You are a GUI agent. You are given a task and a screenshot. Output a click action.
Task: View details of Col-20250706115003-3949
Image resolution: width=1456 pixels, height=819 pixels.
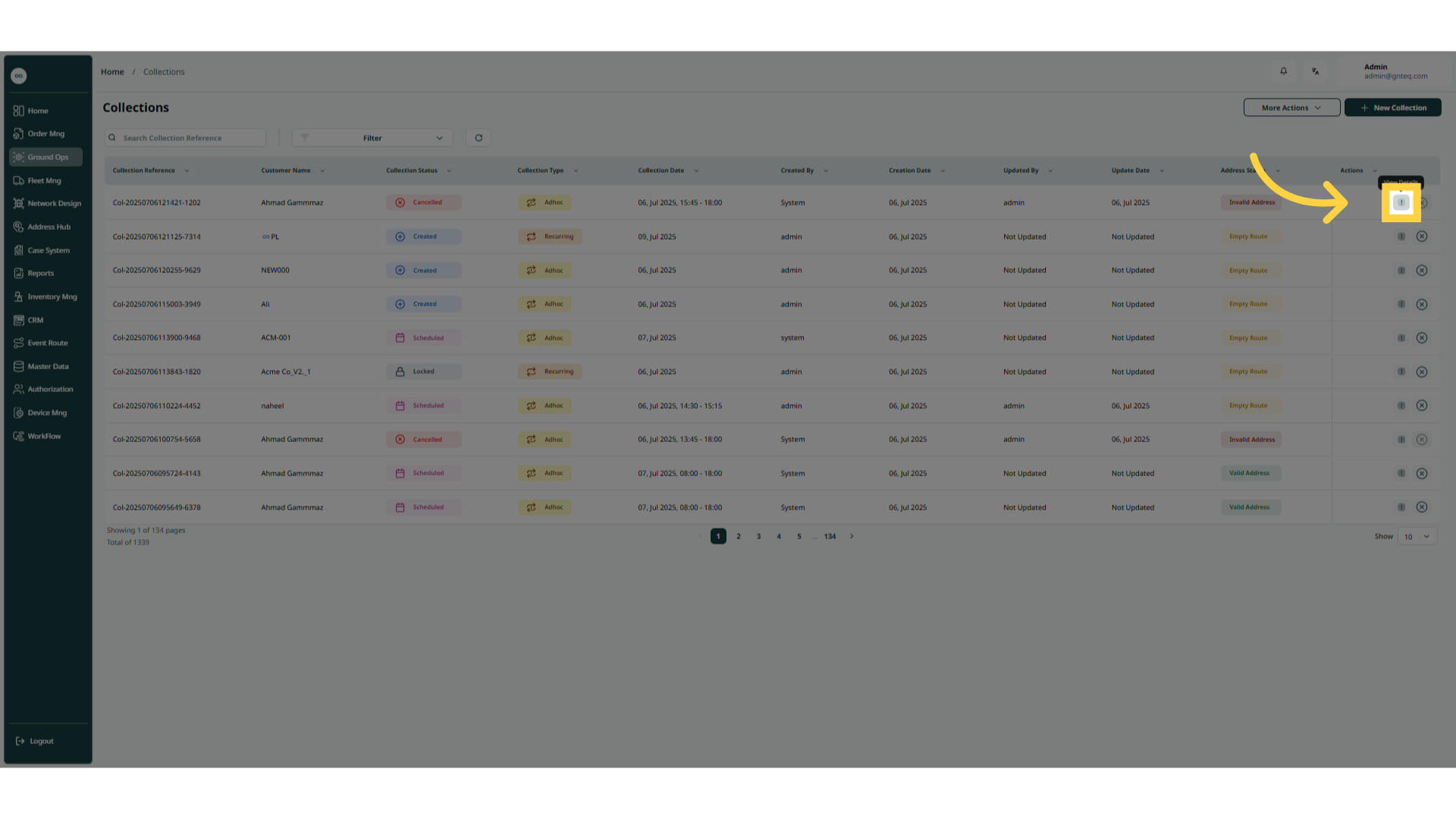pos(1401,304)
